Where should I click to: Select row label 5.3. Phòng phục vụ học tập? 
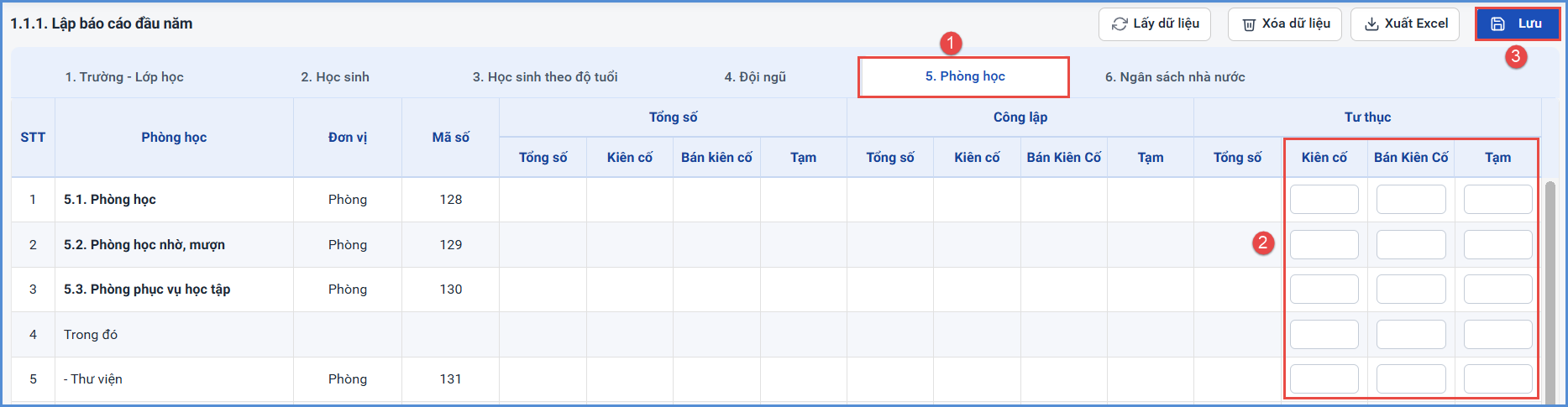[147, 290]
